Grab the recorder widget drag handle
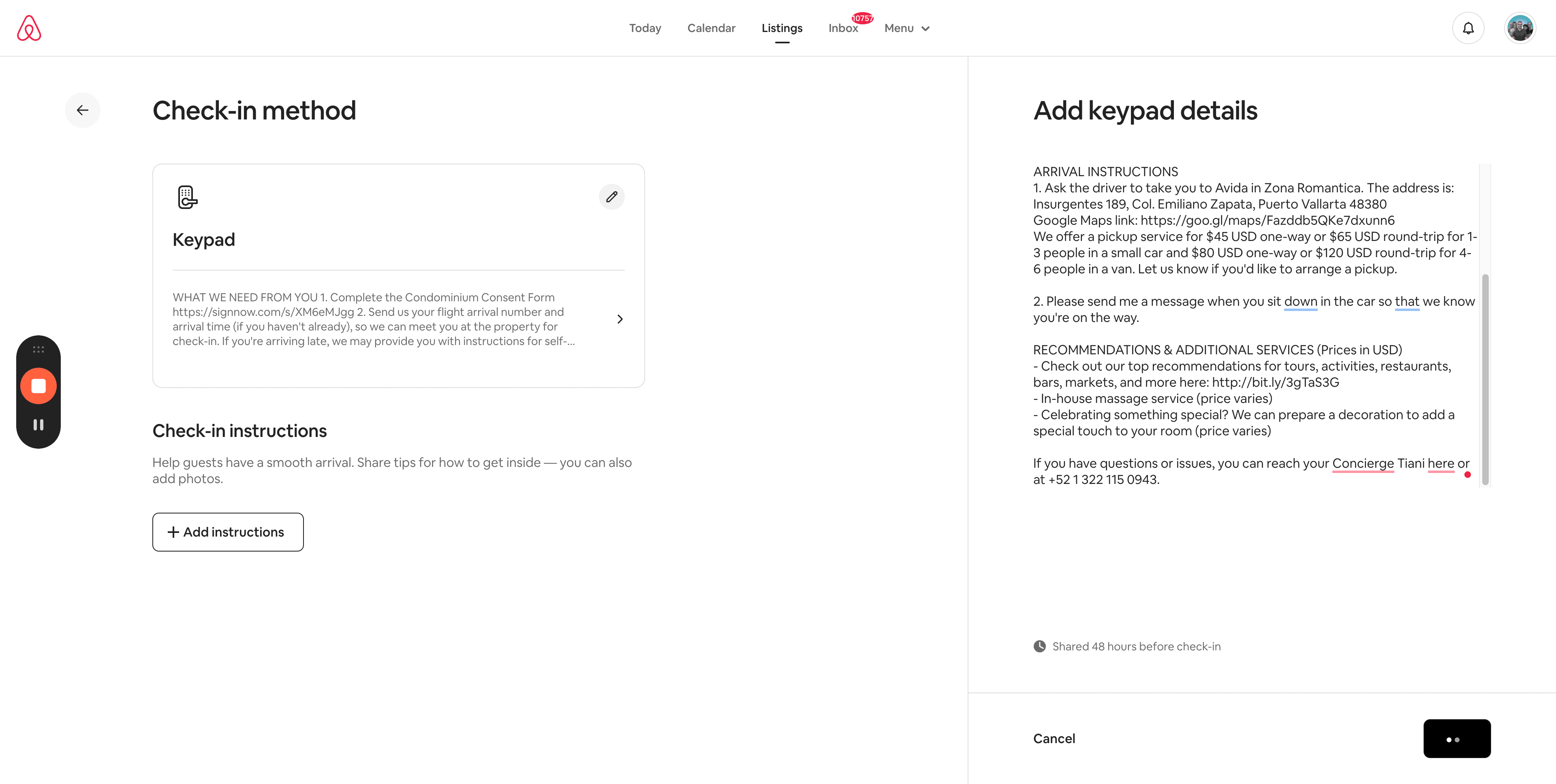Viewport: 1556px width, 784px height. [38, 349]
